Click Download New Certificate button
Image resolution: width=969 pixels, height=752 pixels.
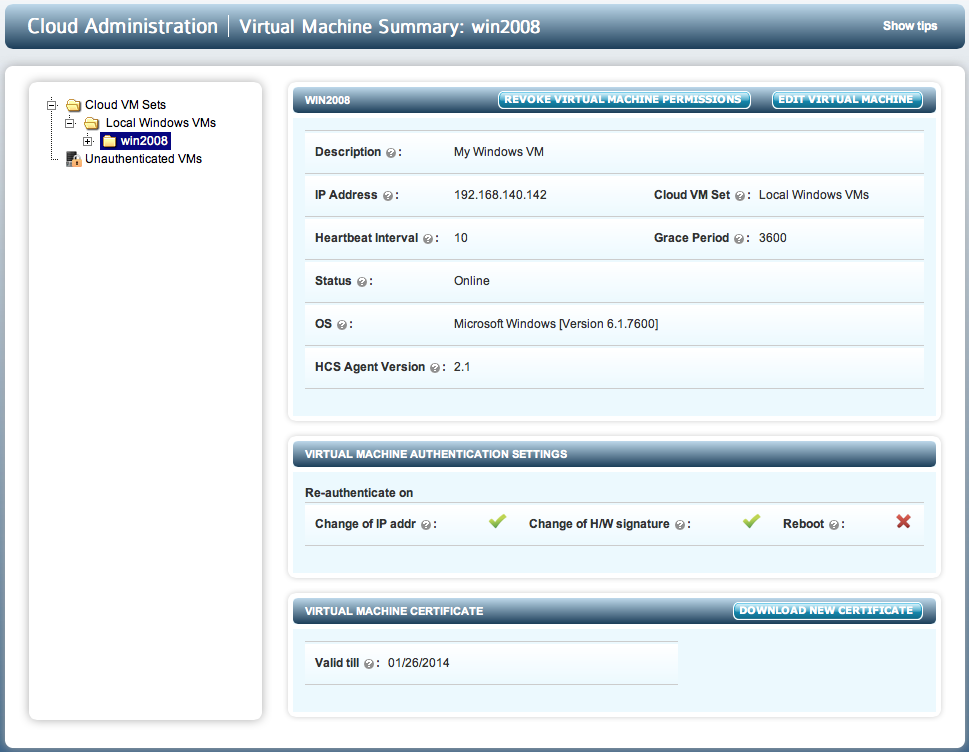pos(827,611)
